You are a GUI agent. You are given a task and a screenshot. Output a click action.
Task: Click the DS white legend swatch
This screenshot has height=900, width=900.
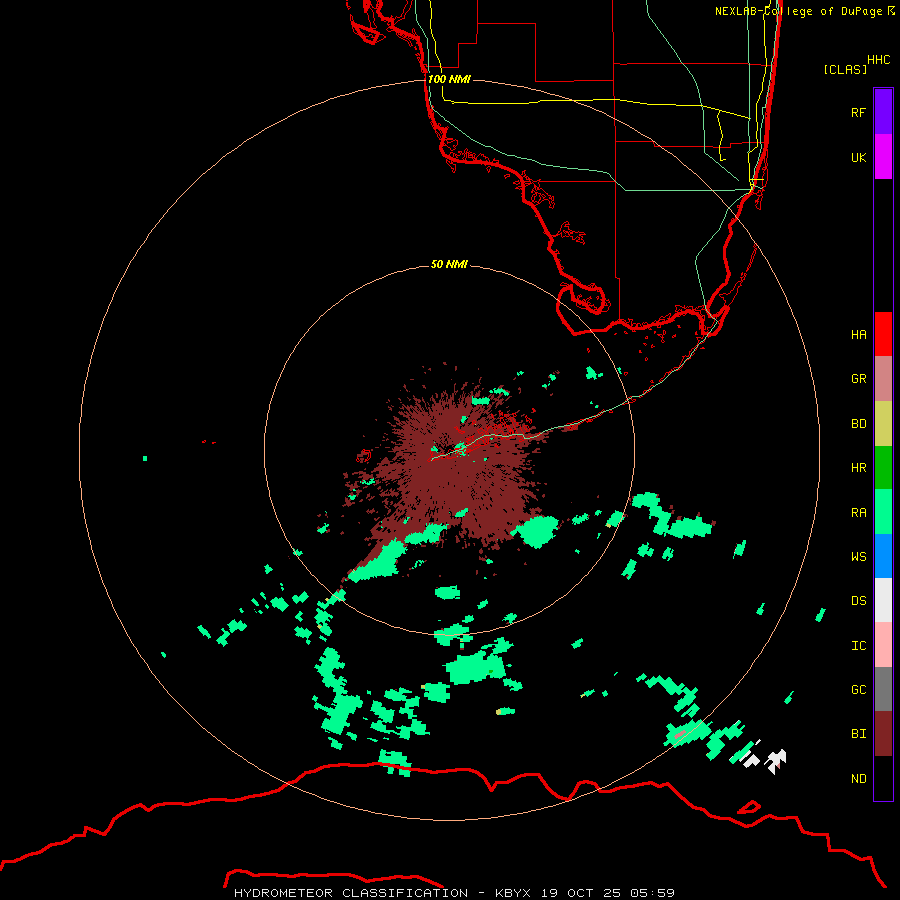tap(883, 600)
